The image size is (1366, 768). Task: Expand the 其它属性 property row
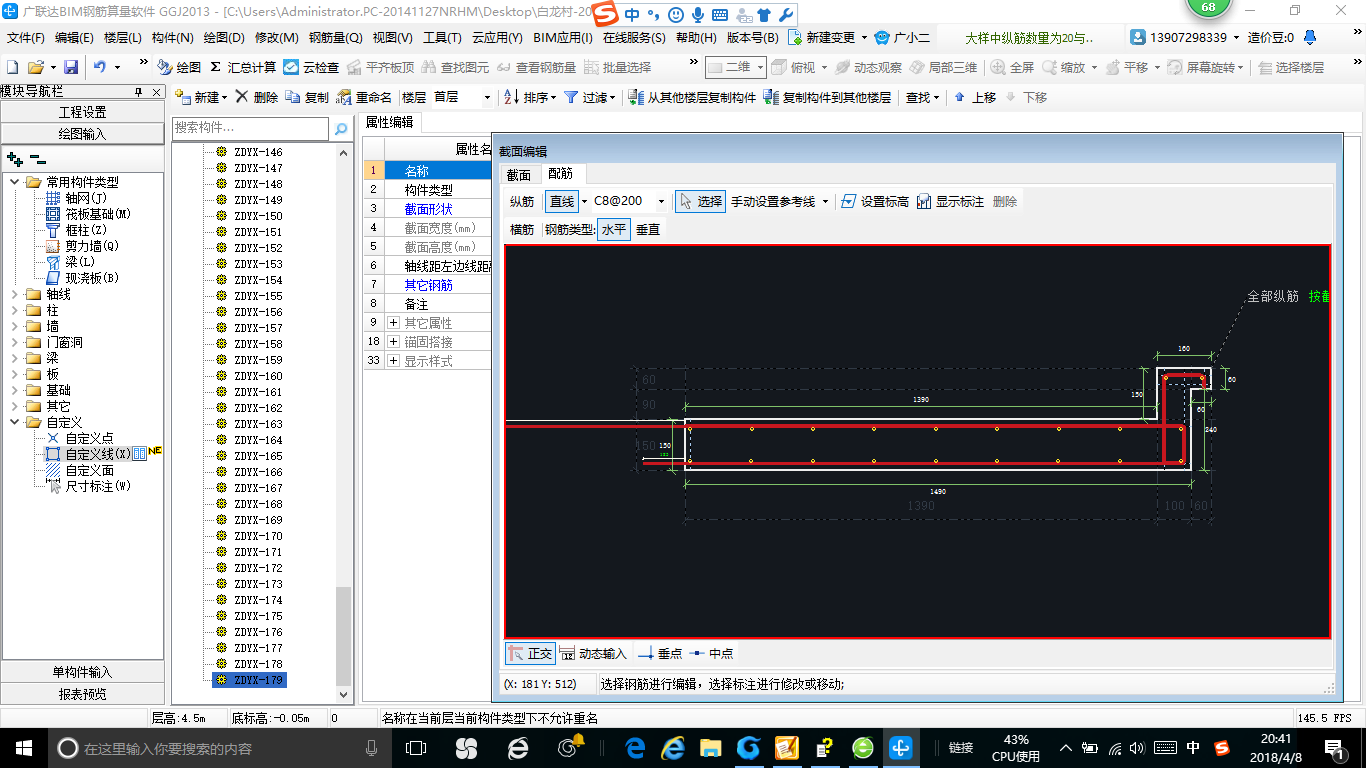click(x=394, y=323)
